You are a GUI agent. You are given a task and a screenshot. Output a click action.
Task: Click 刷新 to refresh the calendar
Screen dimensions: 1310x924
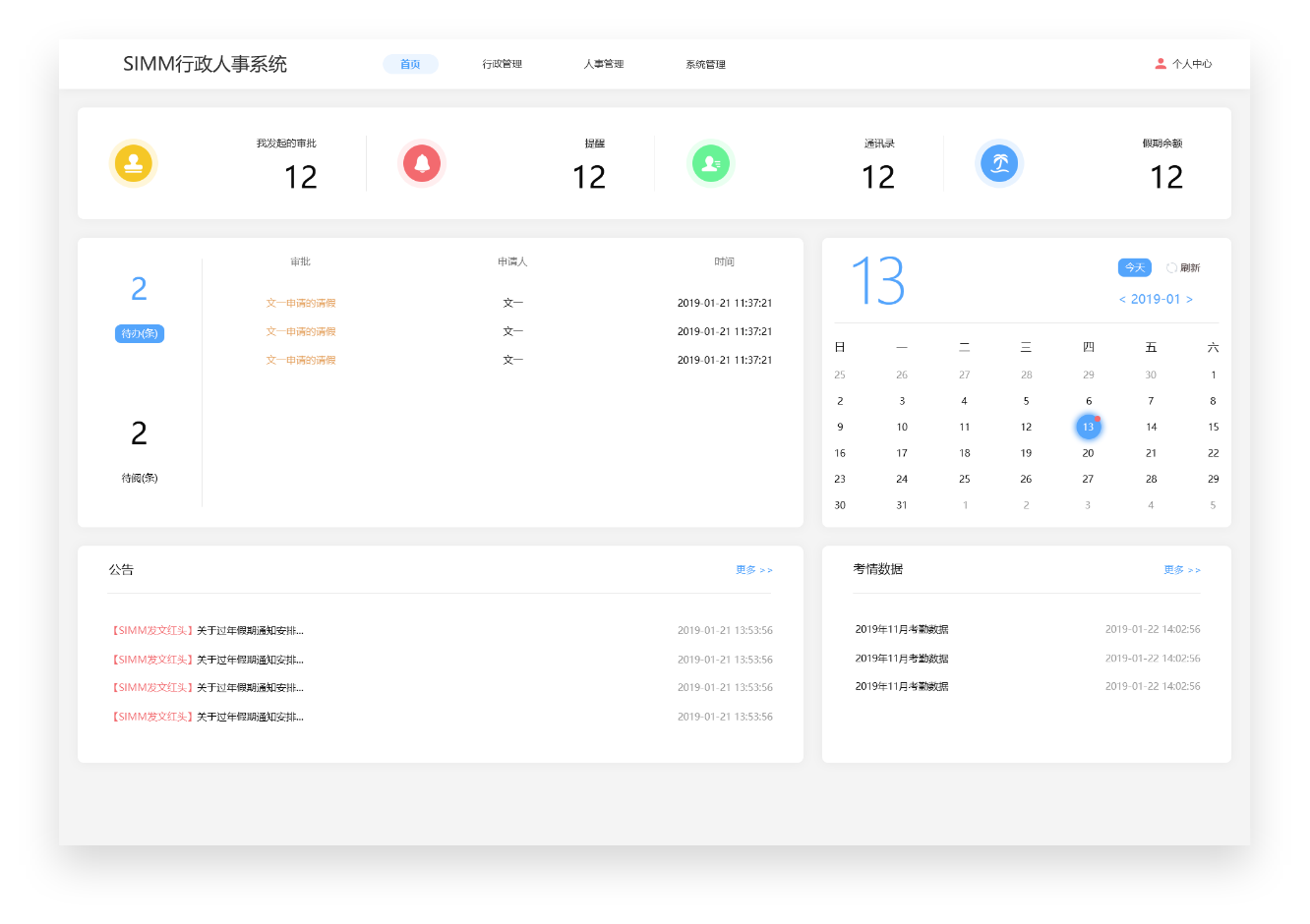(x=1190, y=267)
